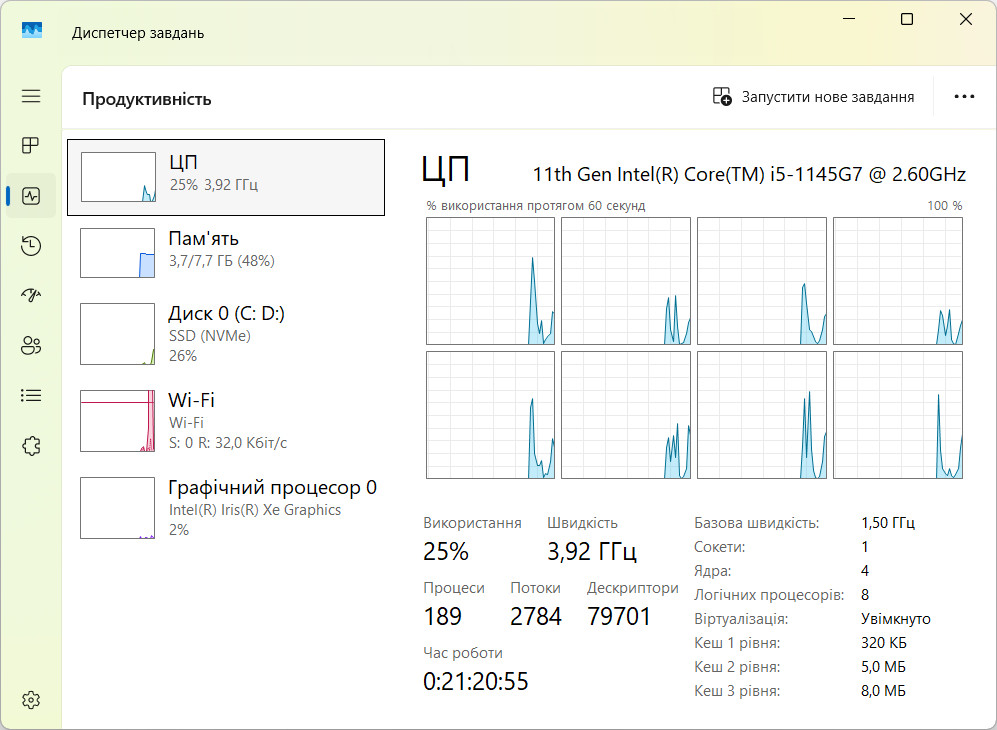Click the Дескриптори count 79701
The height and width of the screenshot is (730, 997).
619,616
